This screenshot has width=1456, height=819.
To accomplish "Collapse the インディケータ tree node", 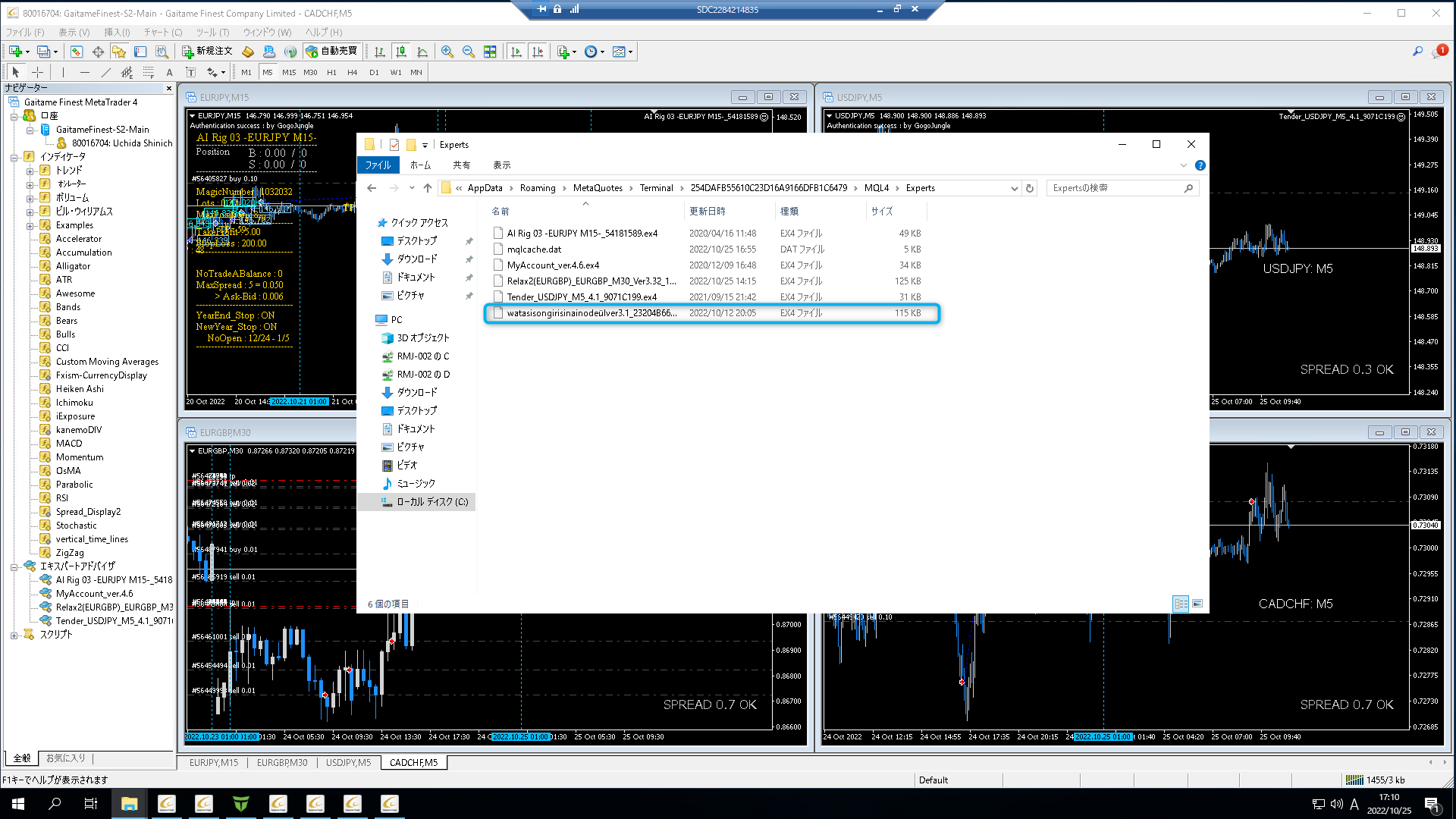I will click(14, 157).
